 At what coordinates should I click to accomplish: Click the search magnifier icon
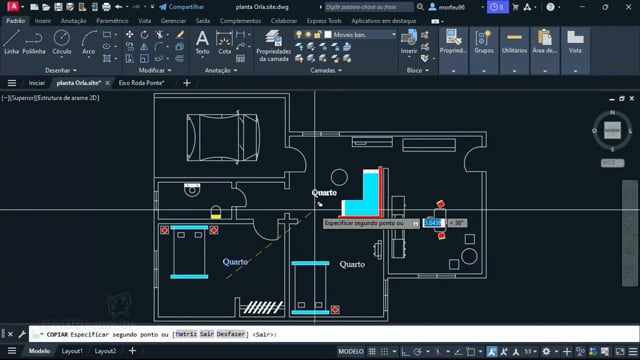click(420, 7)
